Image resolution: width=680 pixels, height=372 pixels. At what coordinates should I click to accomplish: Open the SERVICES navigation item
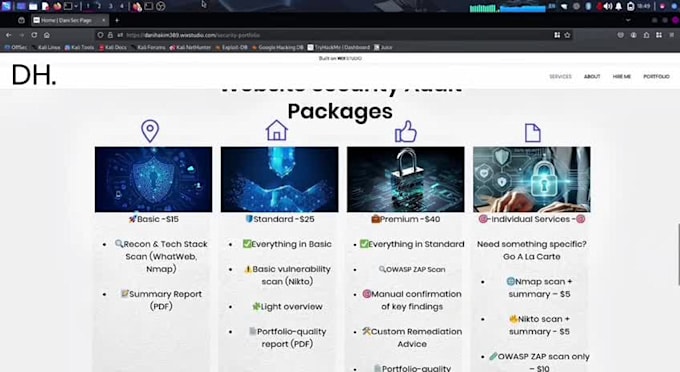560,76
